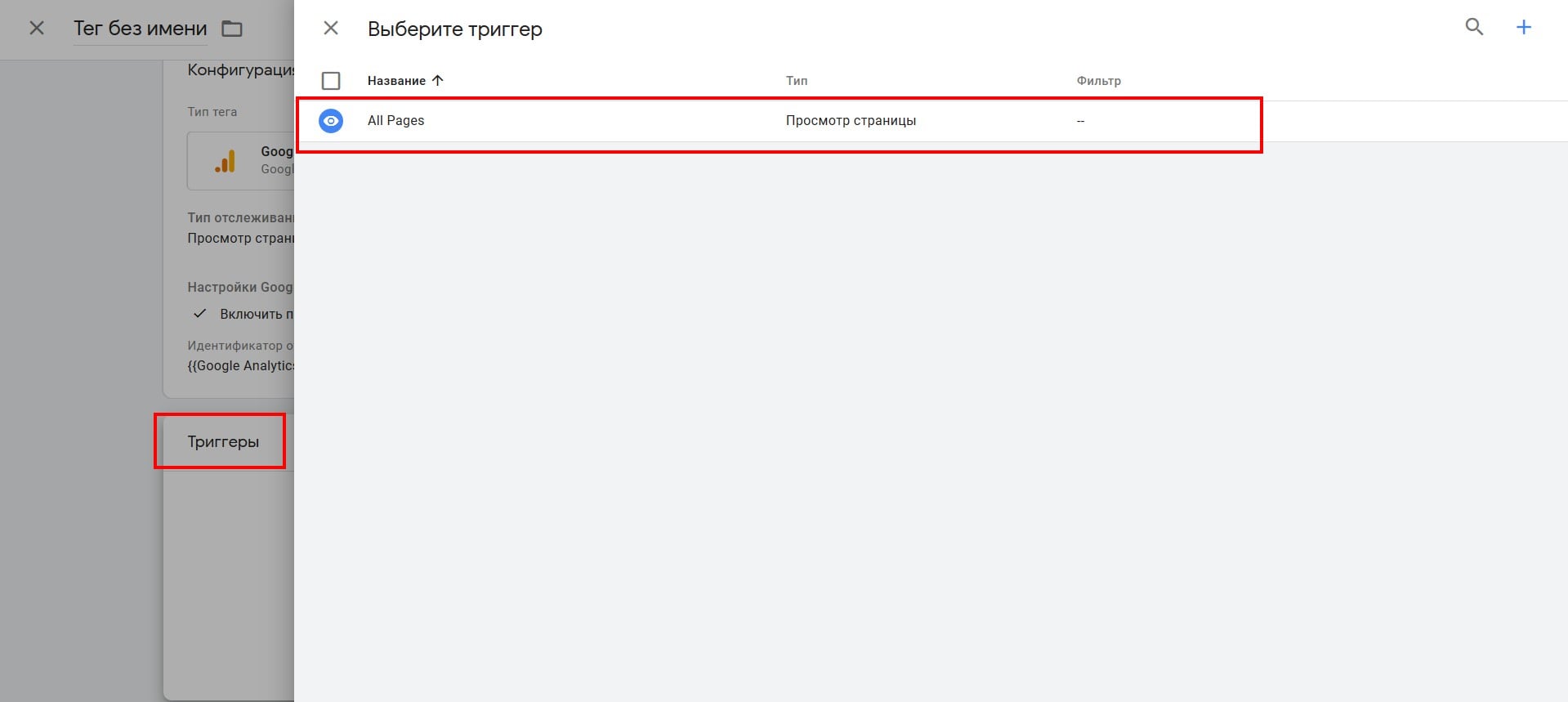
Task: Click the Тип column header
Action: tap(797, 81)
